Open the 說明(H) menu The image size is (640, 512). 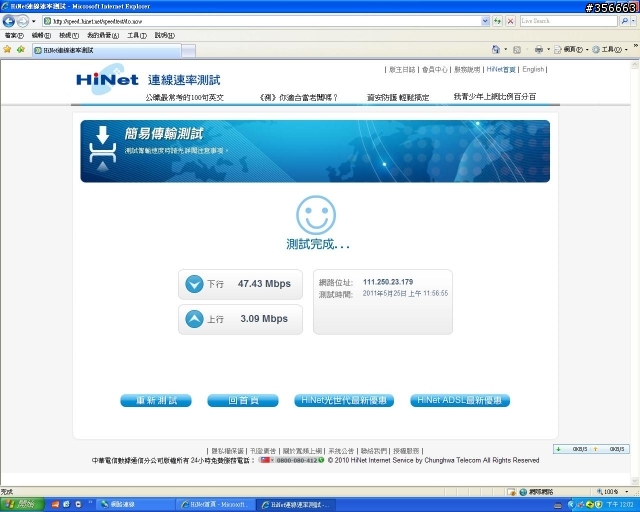pyautogui.click(x=164, y=36)
